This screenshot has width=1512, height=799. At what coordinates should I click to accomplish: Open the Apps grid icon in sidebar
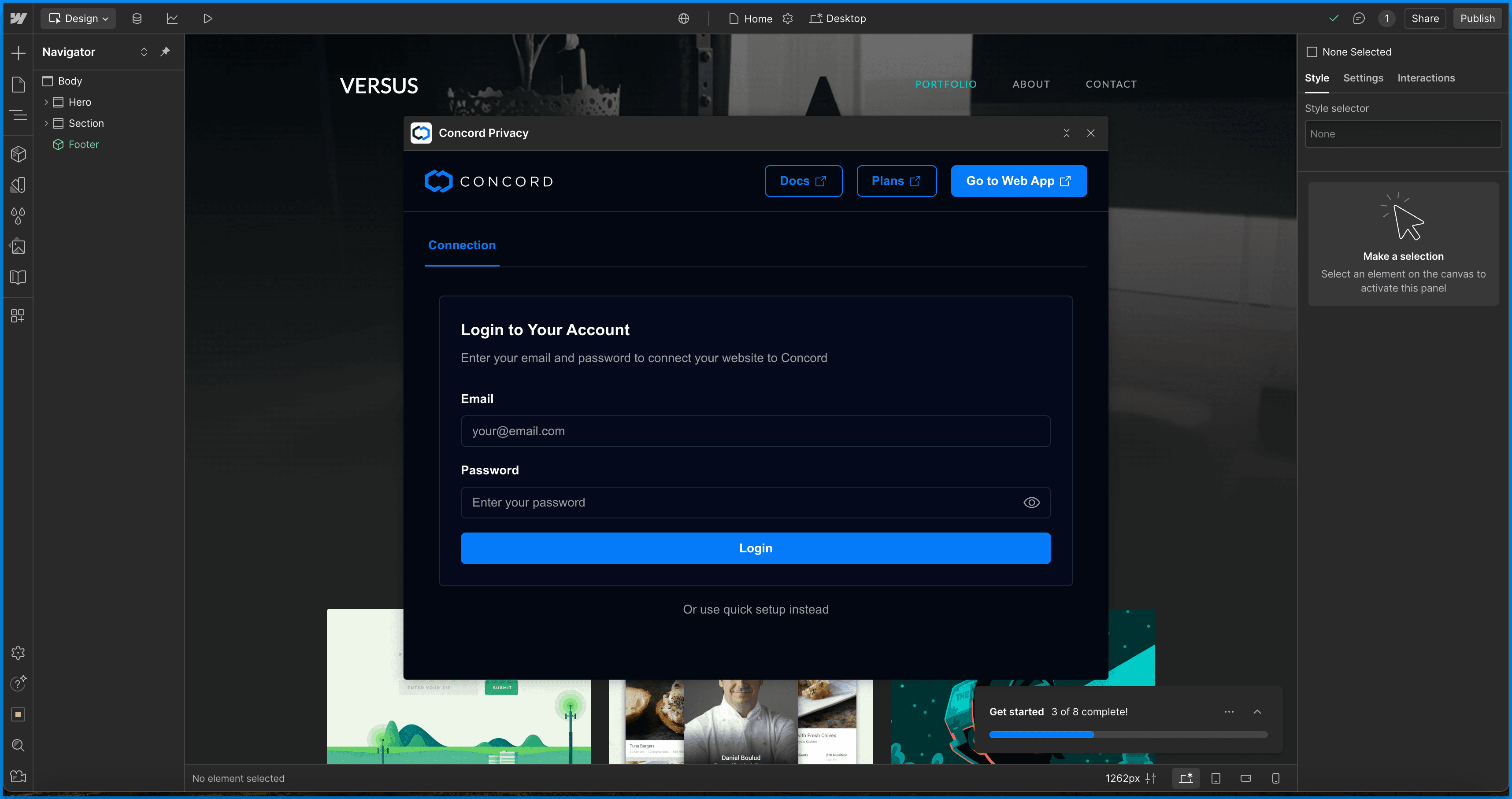(18, 316)
